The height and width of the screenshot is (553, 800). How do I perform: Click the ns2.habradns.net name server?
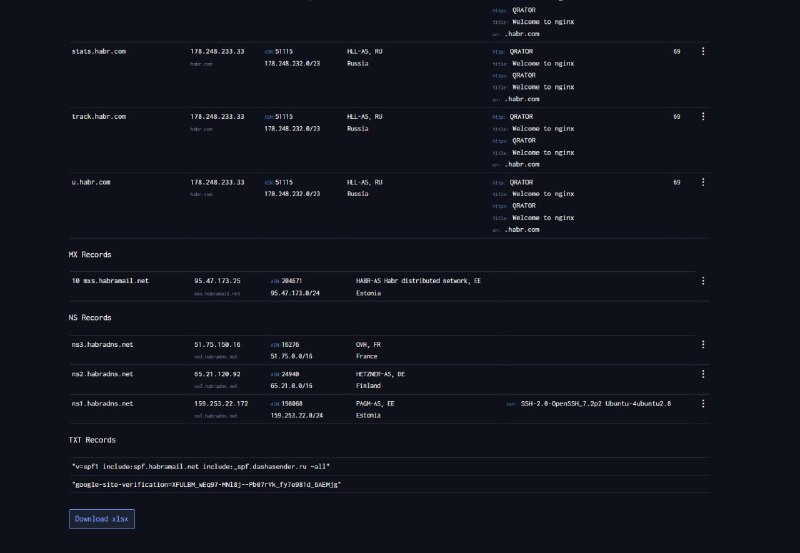coord(103,374)
